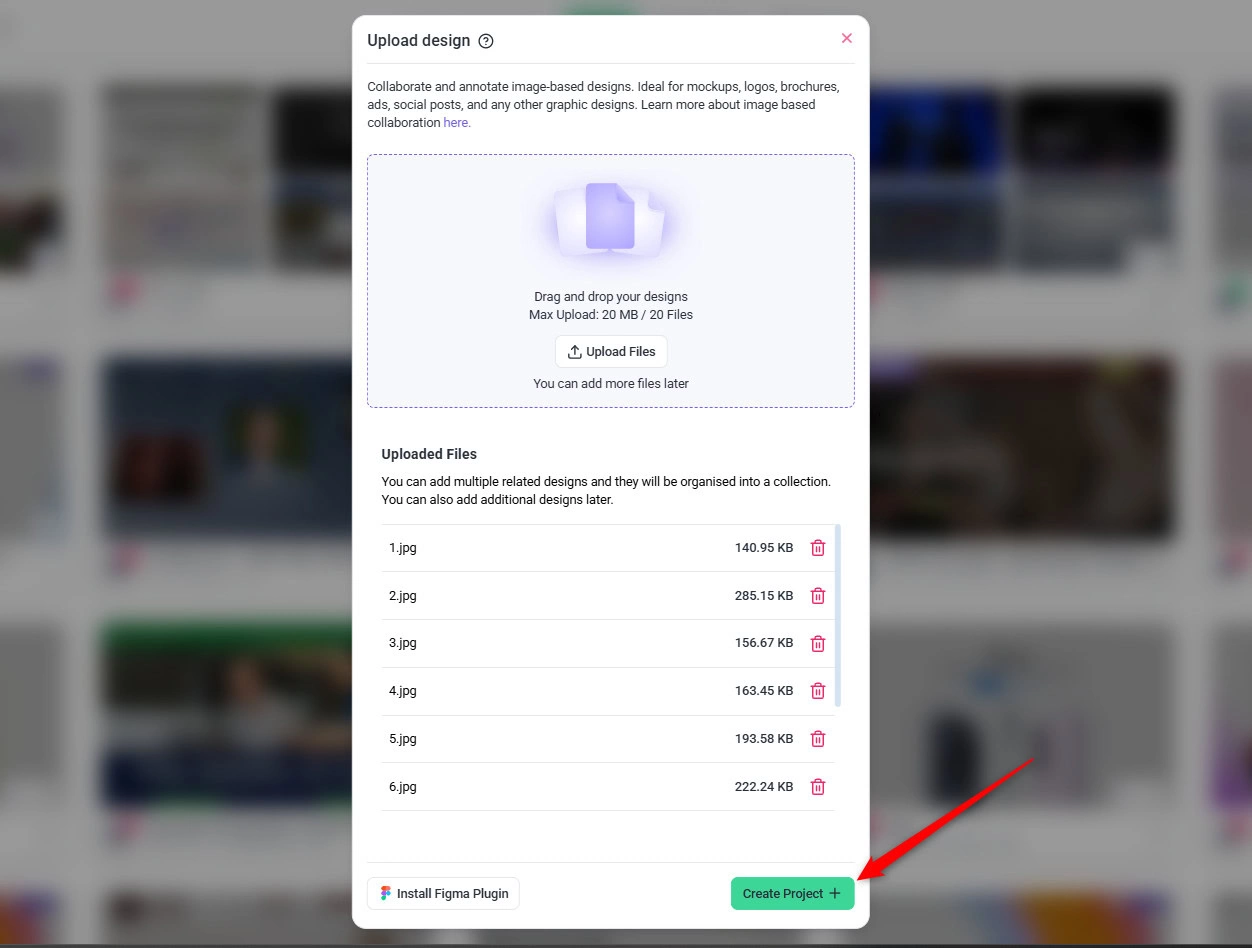The width and height of the screenshot is (1252, 948).
Task: Close the Upload design dialog
Action: point(846,38)
